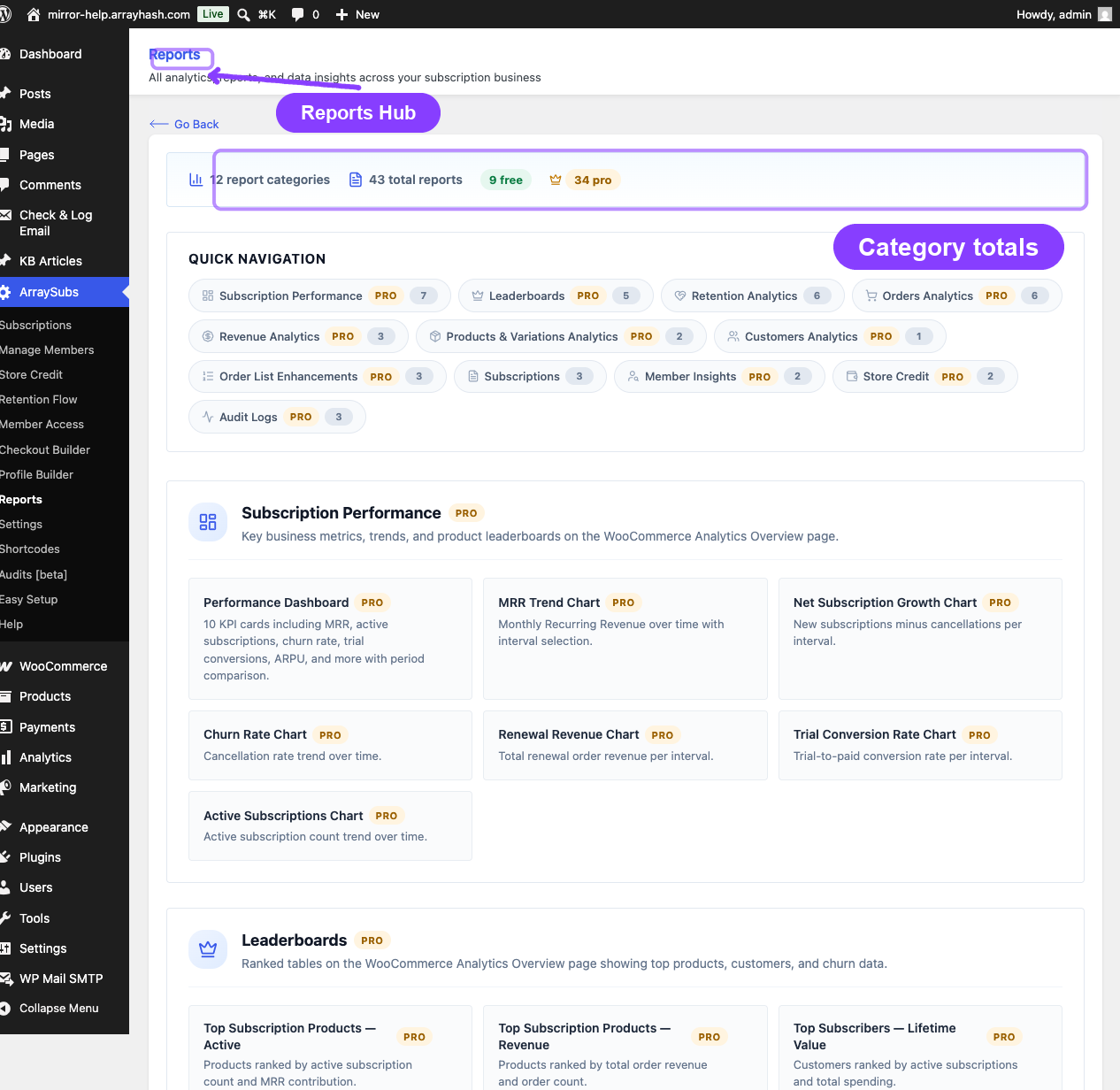Jump to Products & Variations Analytics chip
This screenshot has height=1090, width=1120.
(561, 336)
